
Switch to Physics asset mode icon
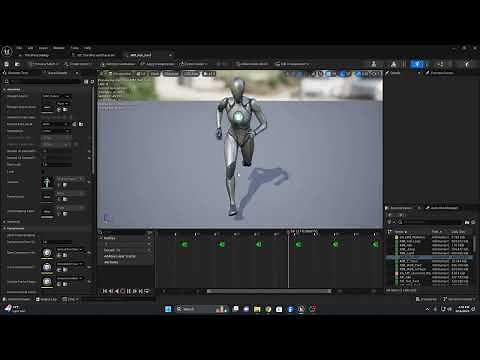pyautogui.click(x=467, y=64)
